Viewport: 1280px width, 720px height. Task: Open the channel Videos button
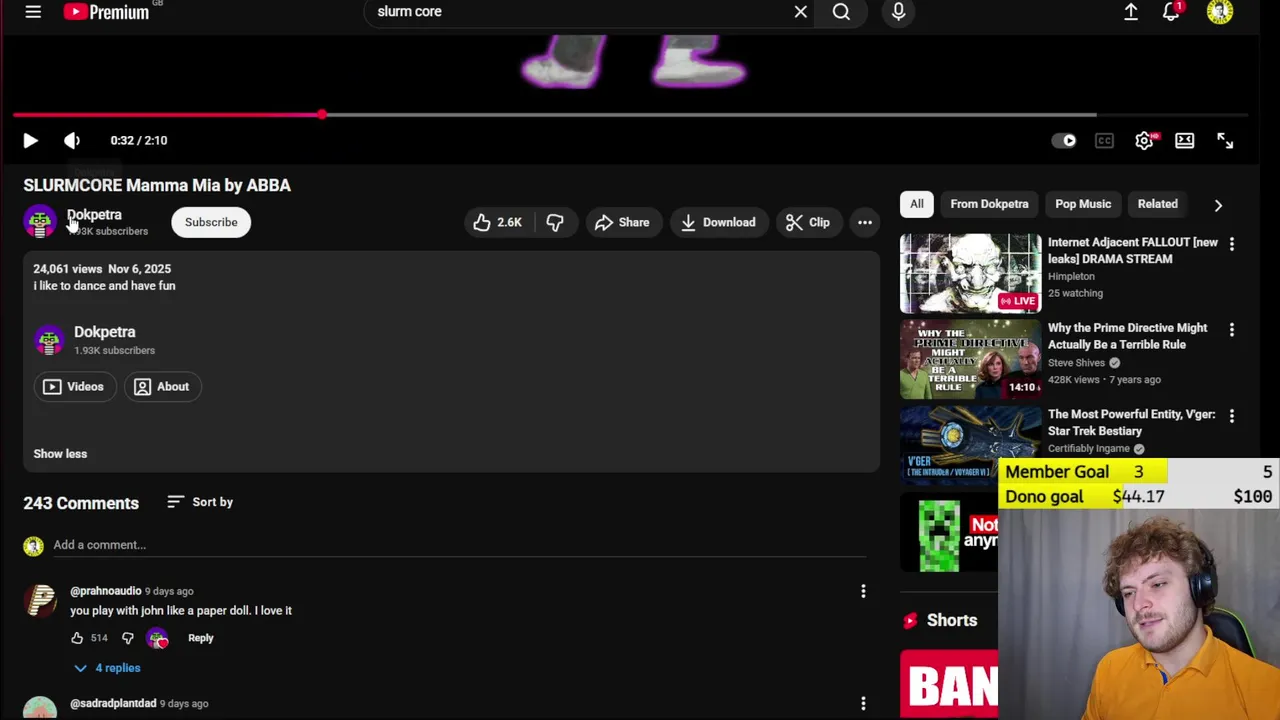tap(74, 387)
